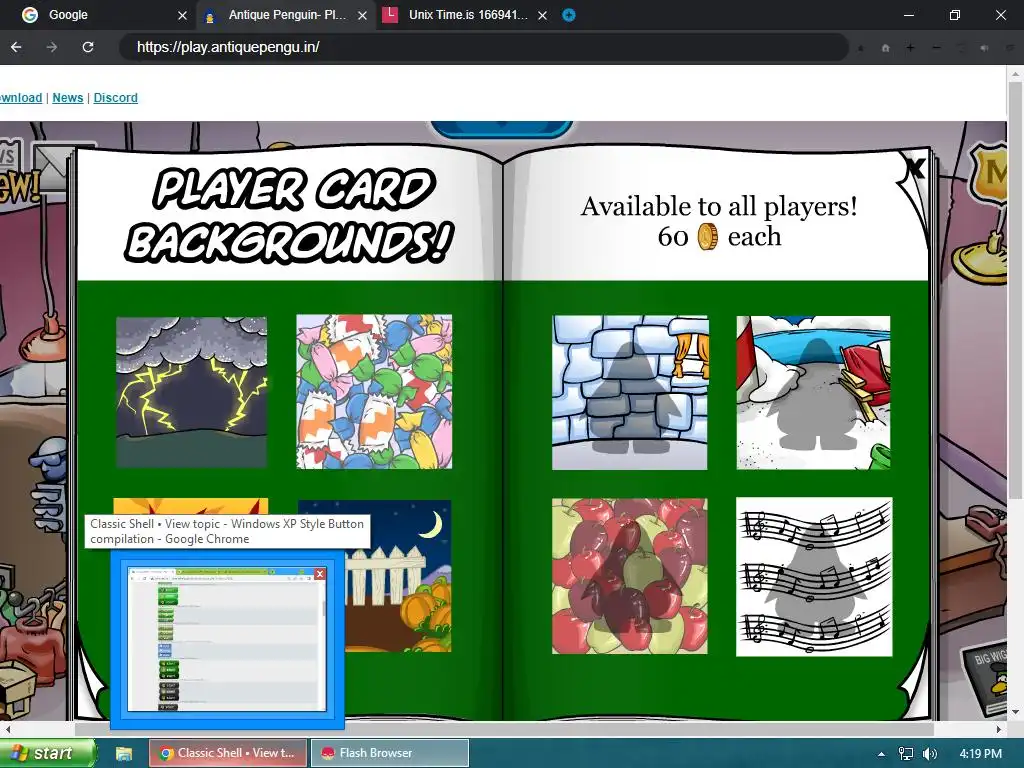Viewport: 1024px width, 768px height.
Task: Click the home icon in browser toolbar
Action: [x=886, y=48]
